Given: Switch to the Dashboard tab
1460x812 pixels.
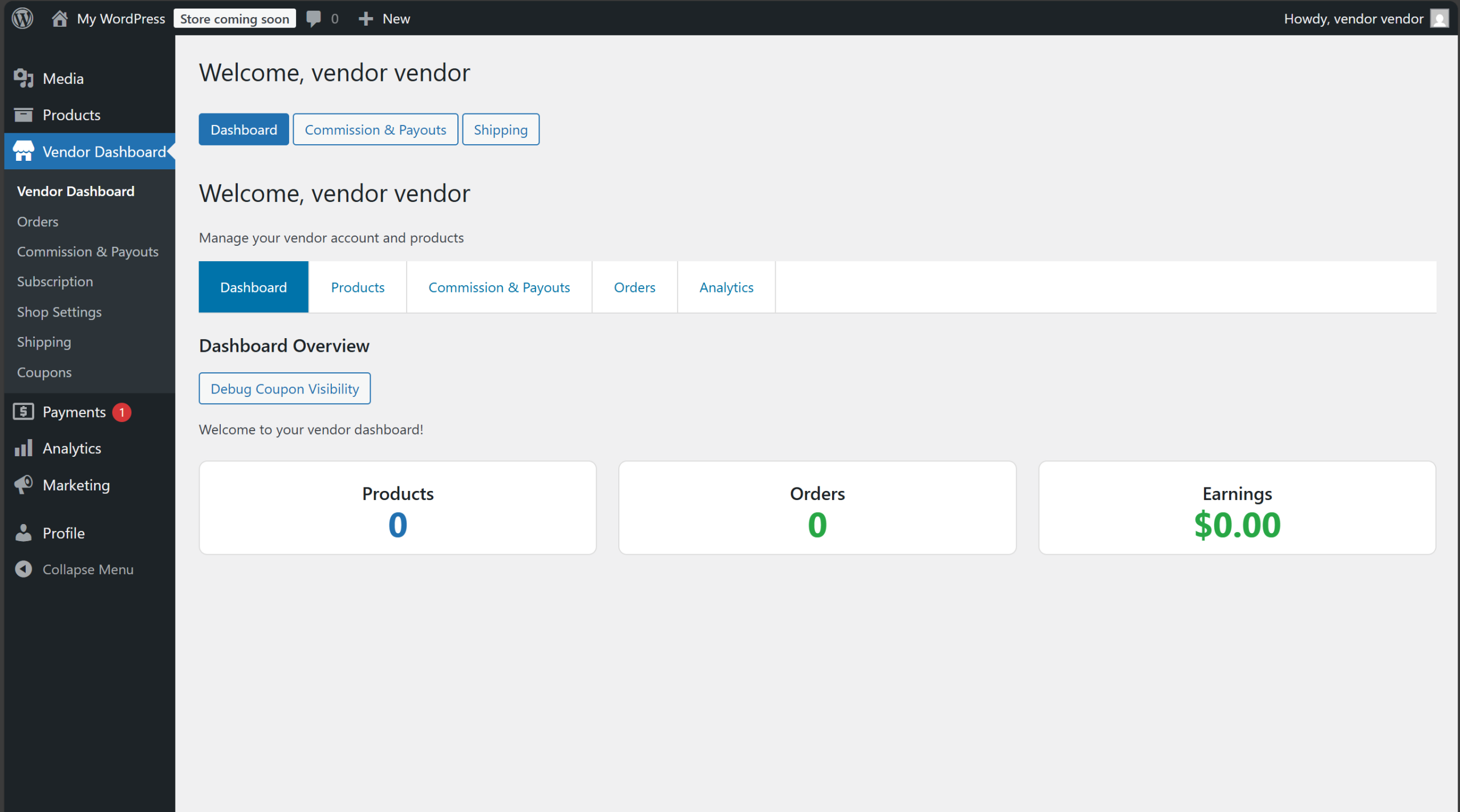Looking at the screenshot, I should click(253, 287).
